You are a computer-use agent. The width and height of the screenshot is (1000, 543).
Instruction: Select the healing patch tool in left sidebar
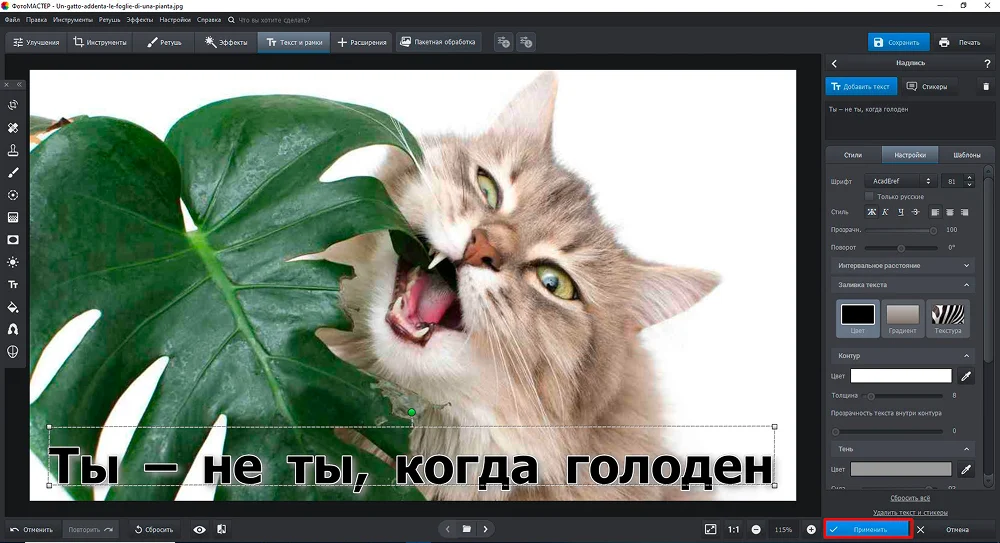pos(13,128)
